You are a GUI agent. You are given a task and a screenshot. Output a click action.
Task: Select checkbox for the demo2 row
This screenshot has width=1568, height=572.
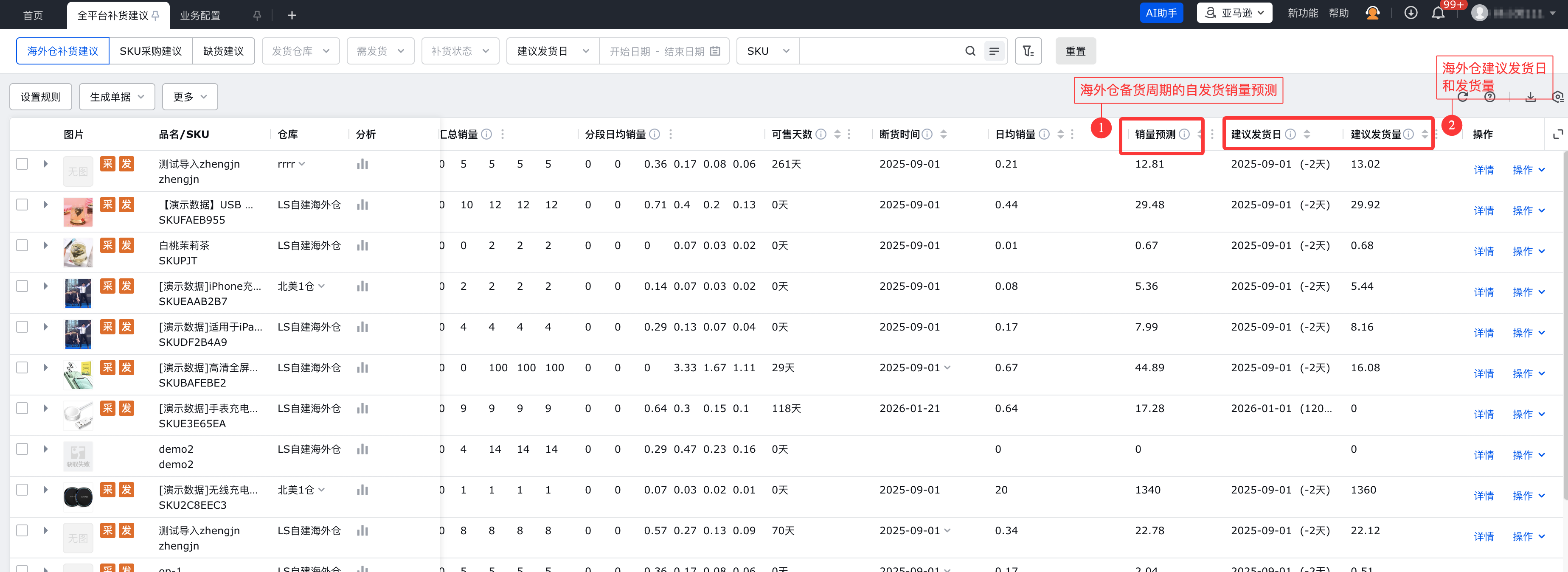tap(22, 449)
